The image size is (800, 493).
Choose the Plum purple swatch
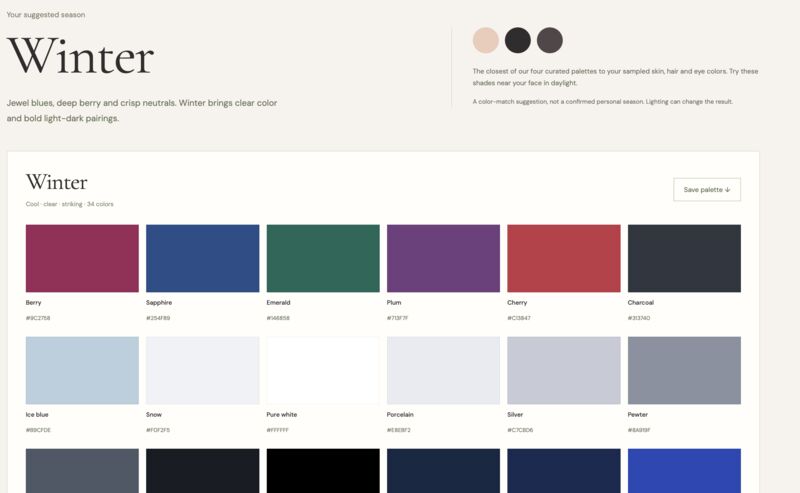(443, 258)
